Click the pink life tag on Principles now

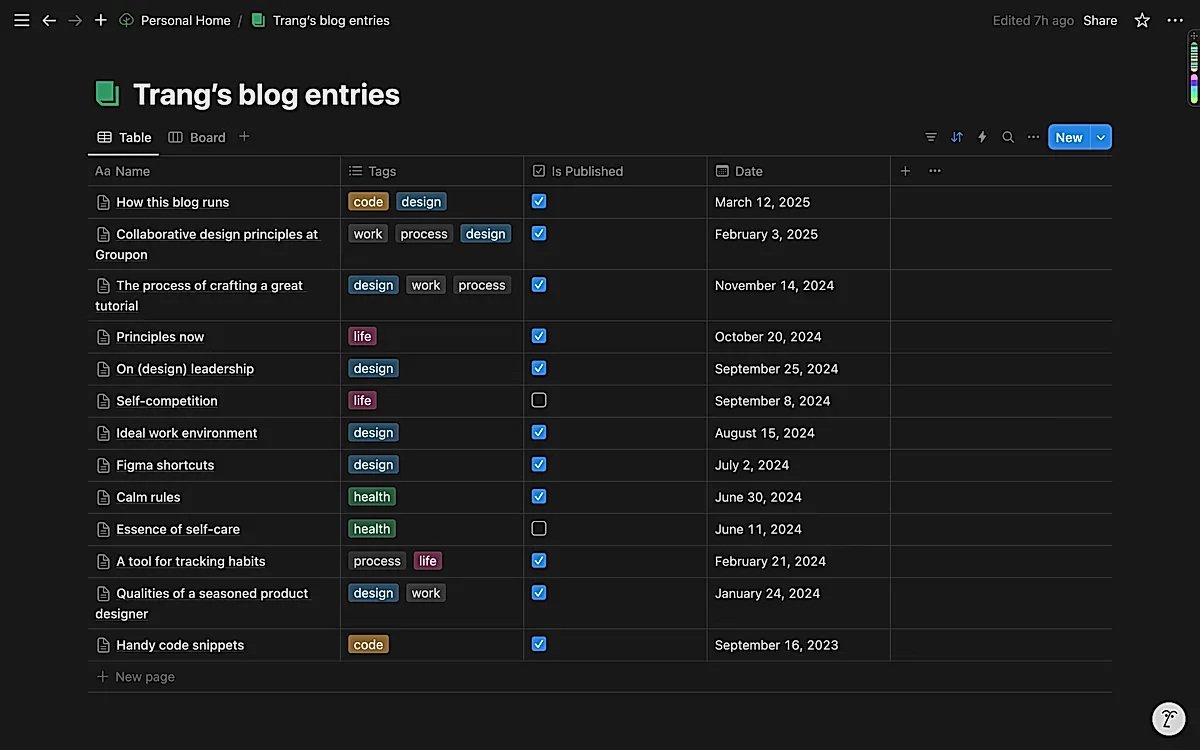click(363, 337)
